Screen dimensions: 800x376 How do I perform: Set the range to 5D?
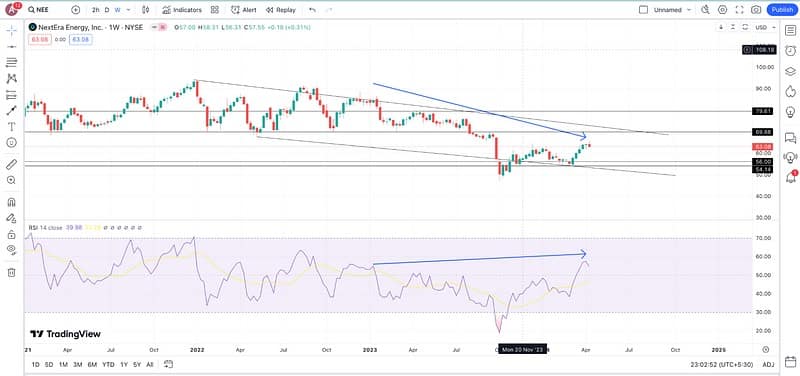click(x=49, y=364)
